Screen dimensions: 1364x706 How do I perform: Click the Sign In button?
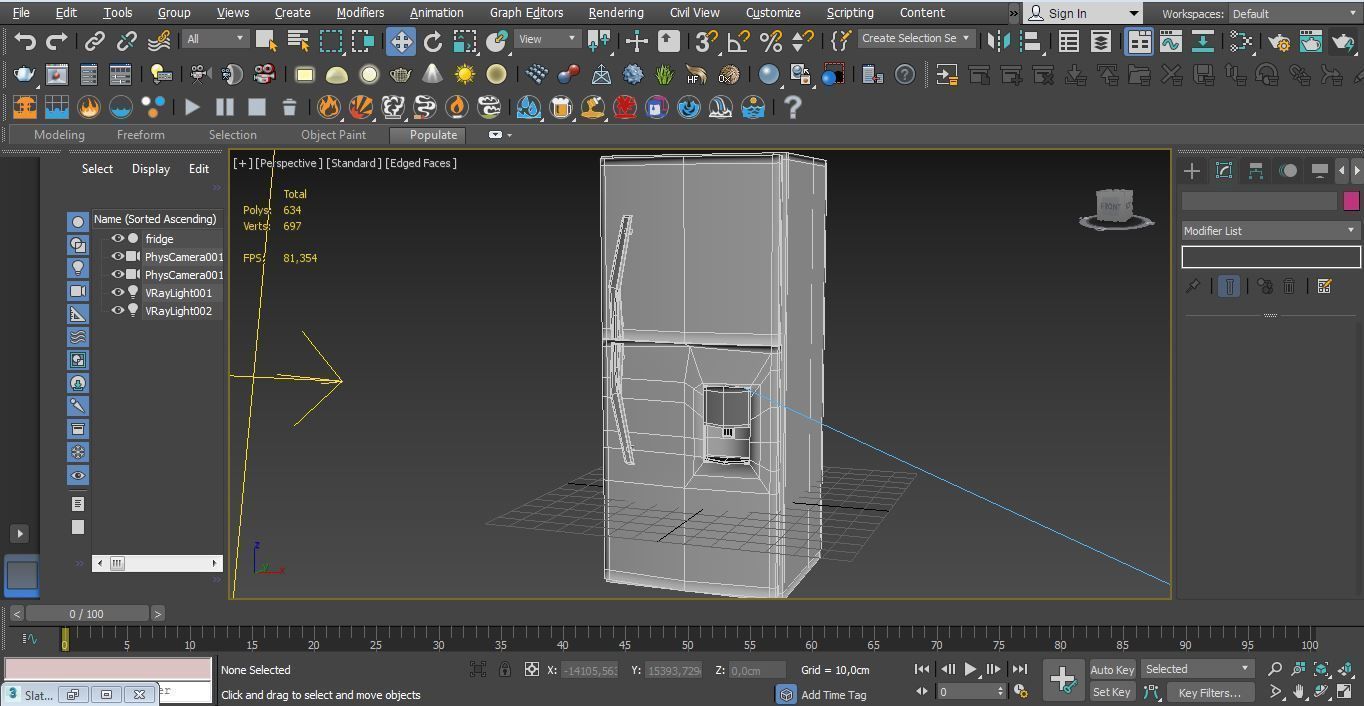(x=1067, y=14)
